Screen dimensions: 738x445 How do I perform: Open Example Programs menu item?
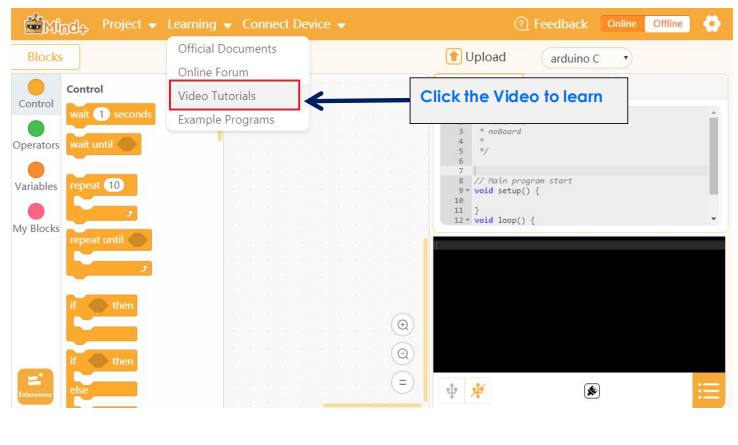pos(226,120)
